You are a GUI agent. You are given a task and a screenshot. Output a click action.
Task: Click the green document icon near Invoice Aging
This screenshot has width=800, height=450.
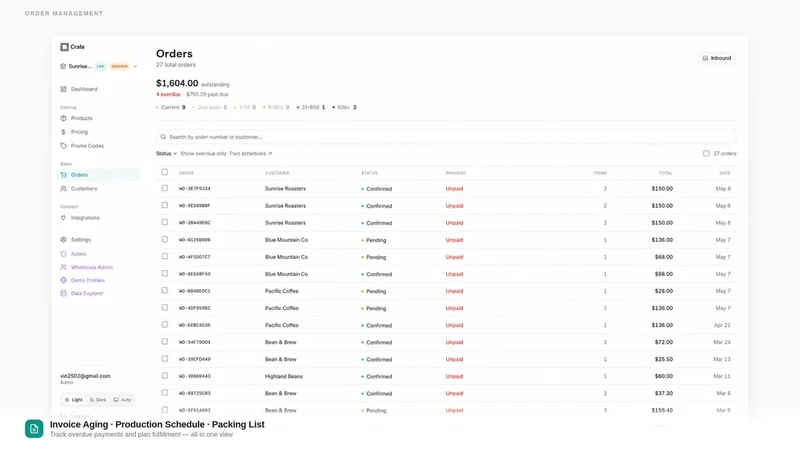(34, 429)
